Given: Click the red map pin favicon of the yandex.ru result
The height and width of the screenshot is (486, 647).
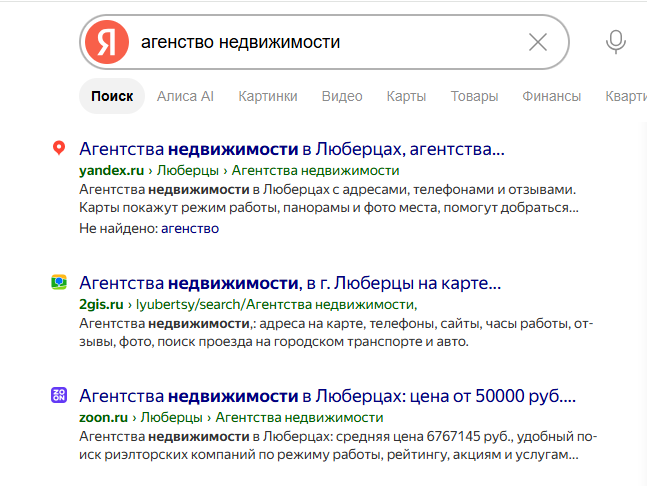Looking at the screenshot, I should coord(59,148).
